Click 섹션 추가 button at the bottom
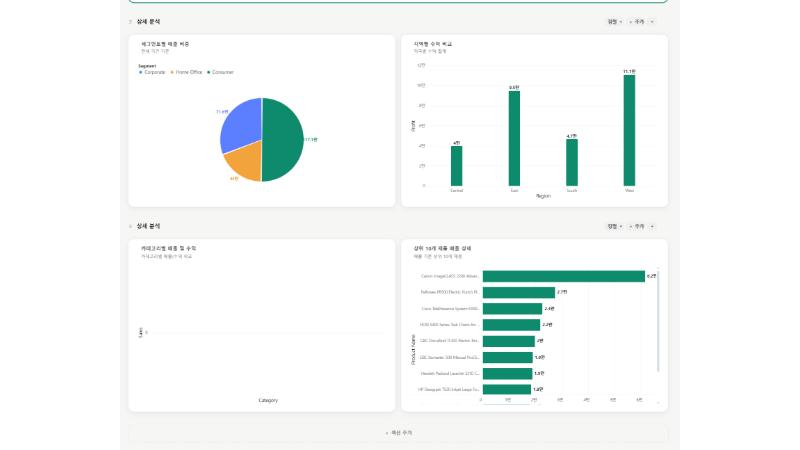 pyautogui.click(x=398, y=433)
